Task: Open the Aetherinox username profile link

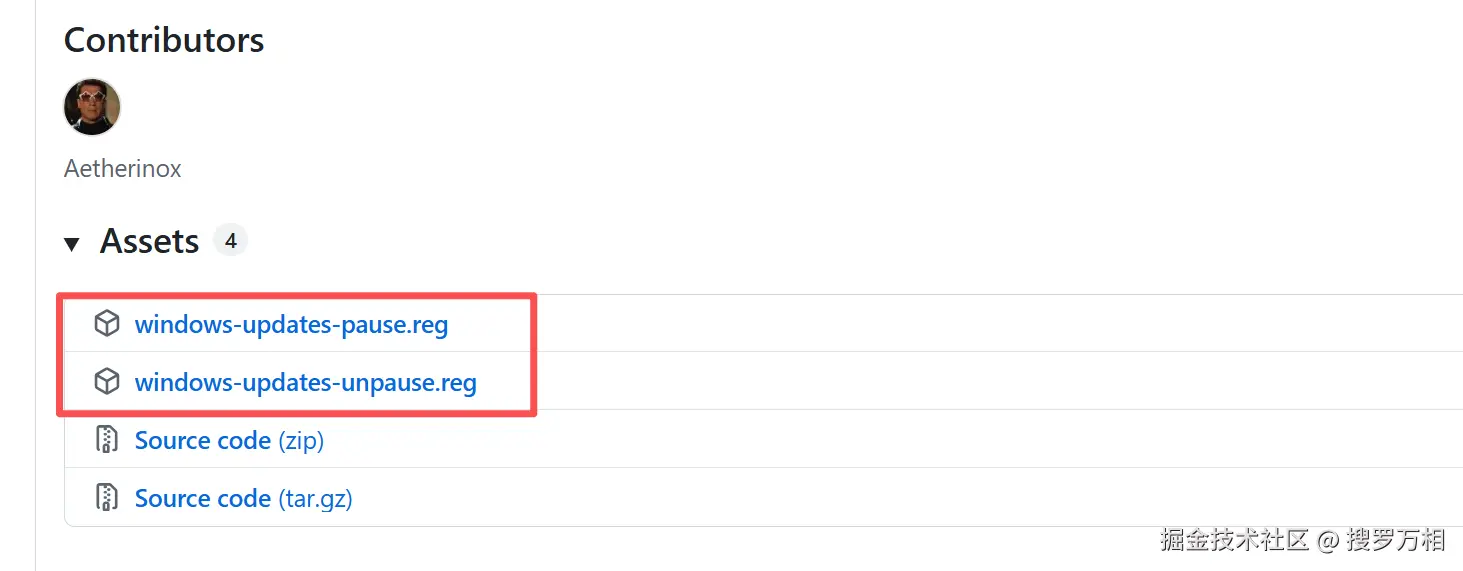Action: point(122,169)
